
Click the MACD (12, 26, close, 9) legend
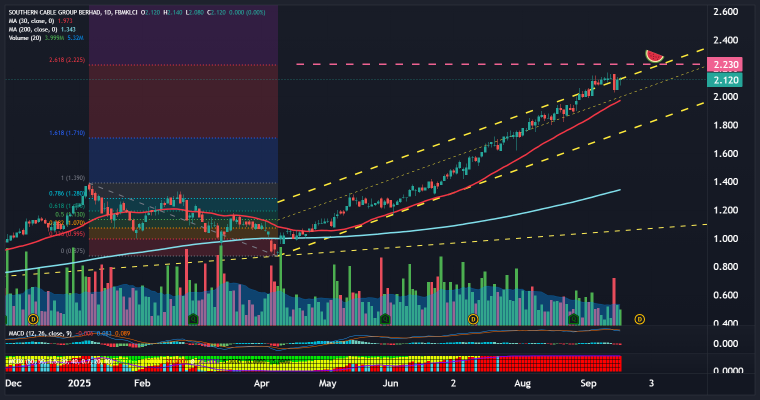point(35,331)
